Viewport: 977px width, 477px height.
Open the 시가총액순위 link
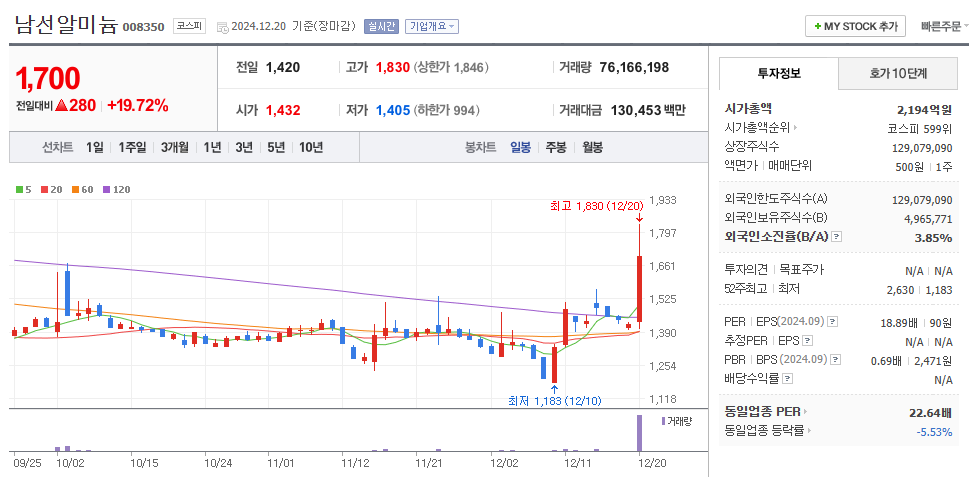(x=761, y=128)
